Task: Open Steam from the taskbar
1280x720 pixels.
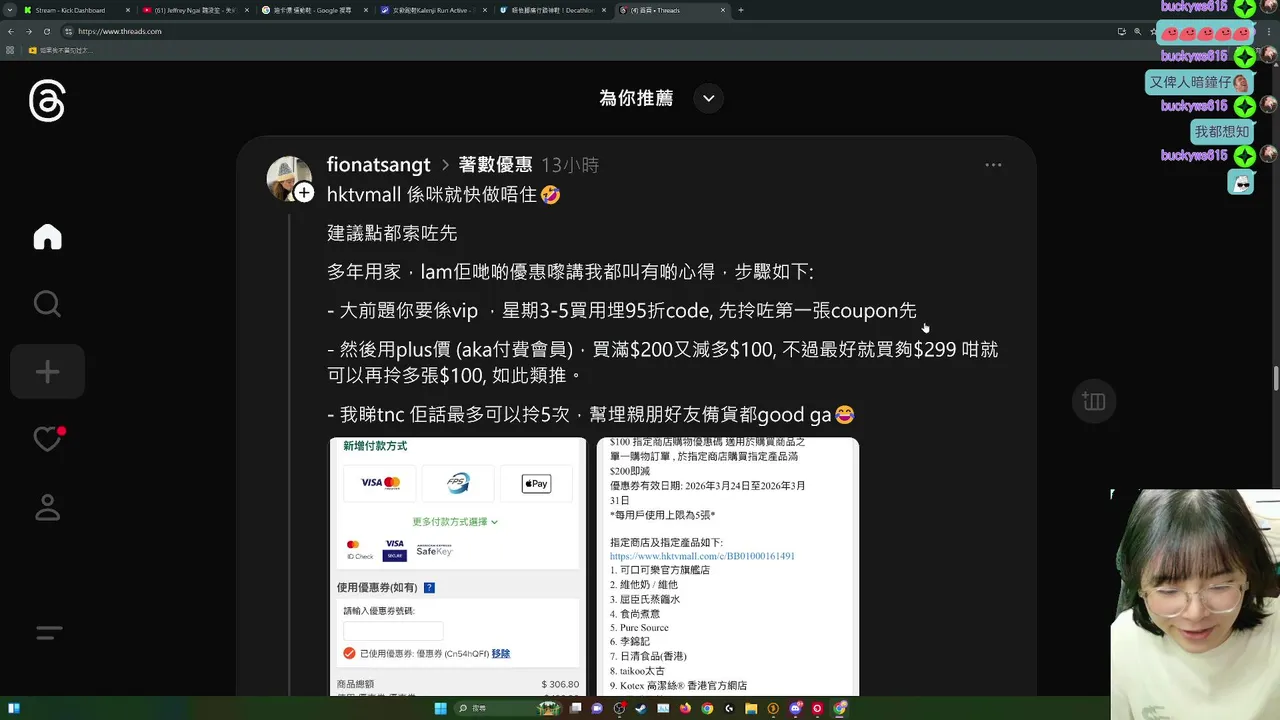Action: tap(641, 708)
